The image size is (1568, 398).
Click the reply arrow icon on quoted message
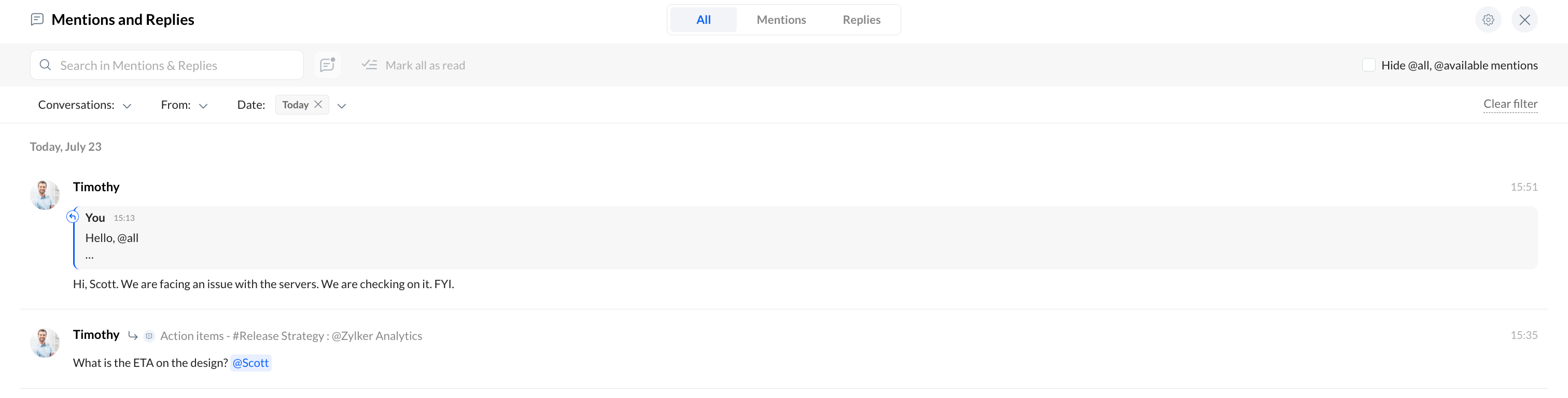coord(73,217)
